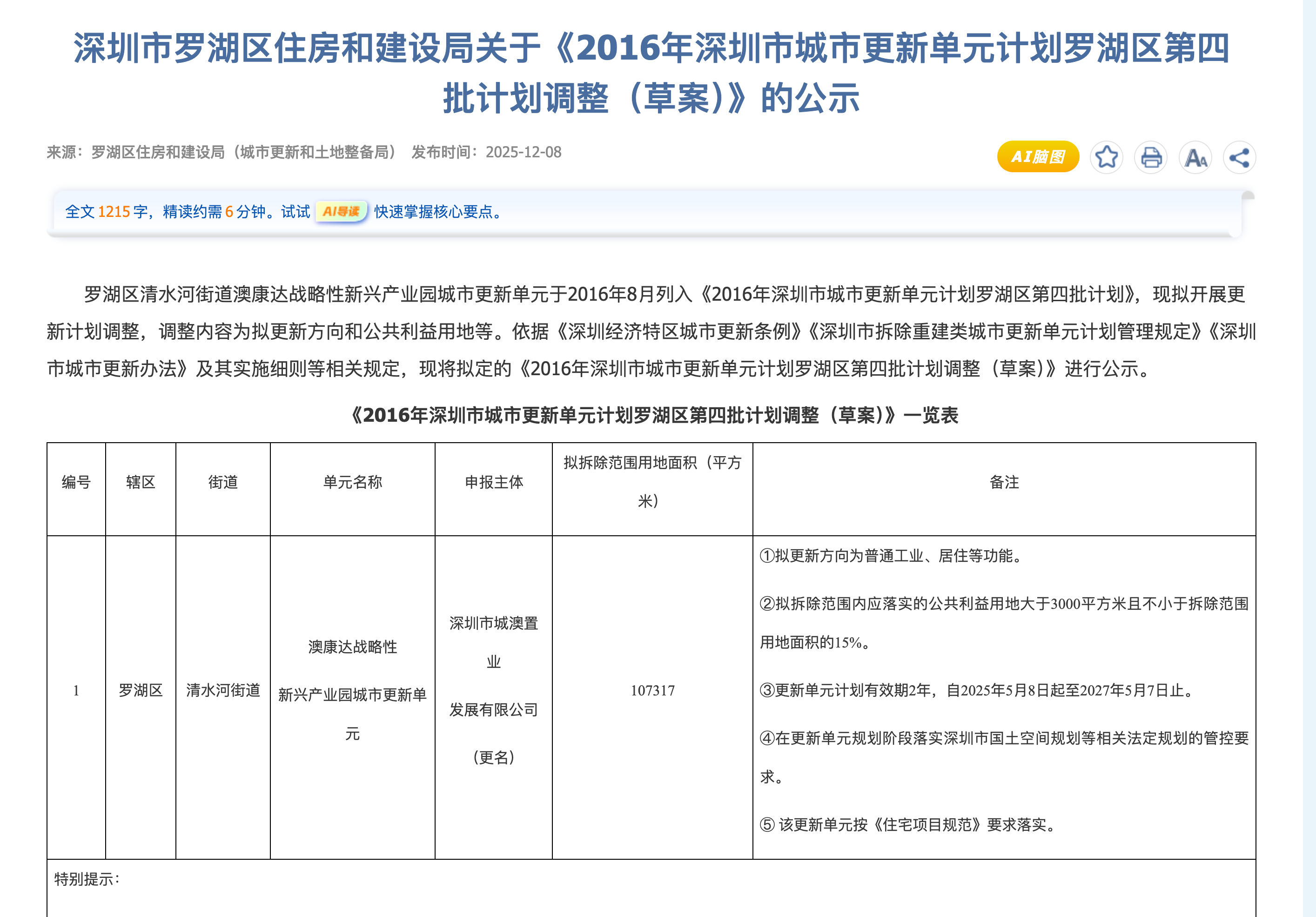Click the orange word count 1215
Image resolution: width=1316 pixels, height=917 pixels.
pos(114,212)
